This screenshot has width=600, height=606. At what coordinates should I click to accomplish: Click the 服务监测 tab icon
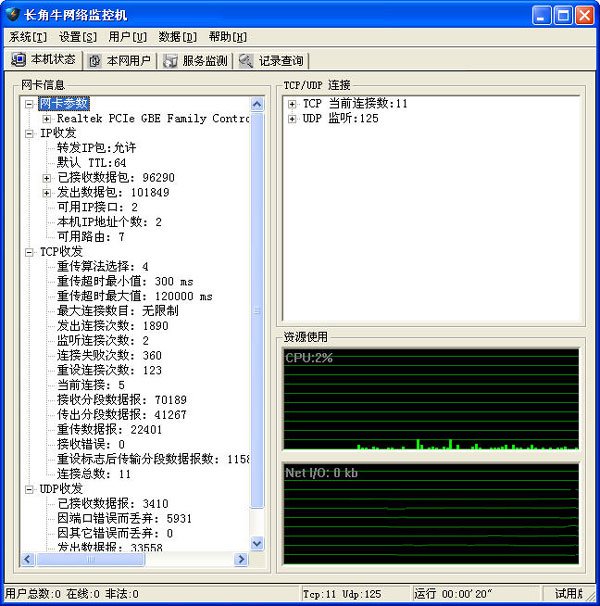click(170, 61)
